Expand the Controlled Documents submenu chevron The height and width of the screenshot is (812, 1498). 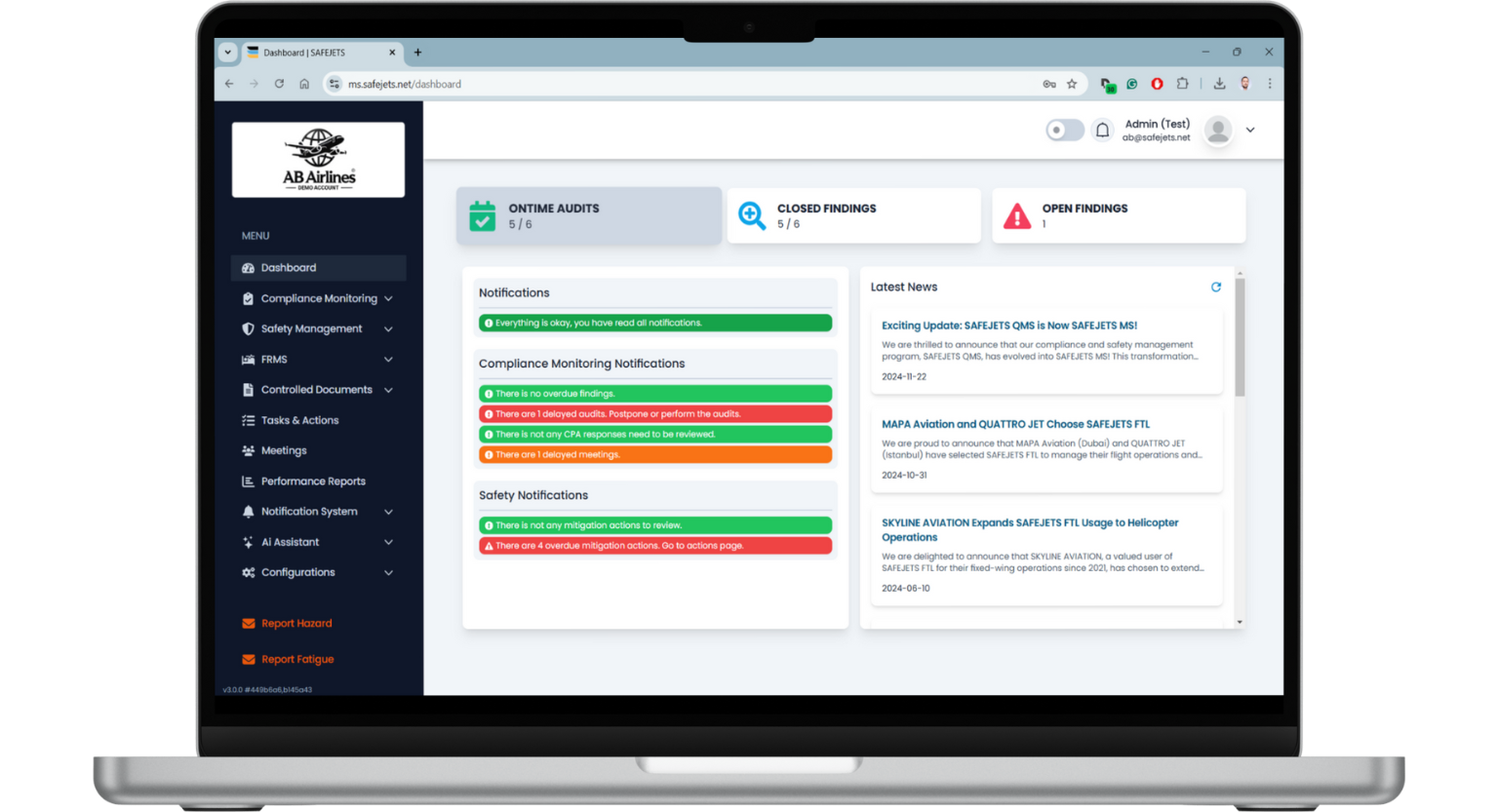pyautogui.click(x=388, y=390)
